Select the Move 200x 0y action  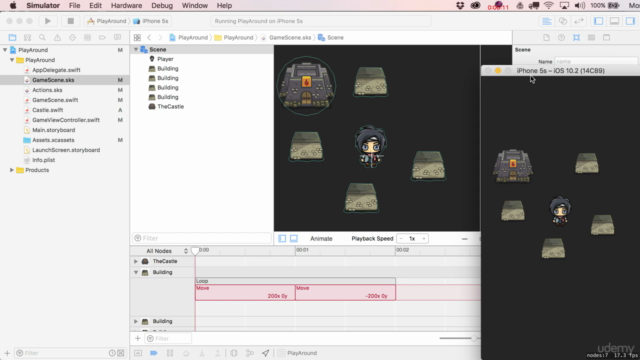245,292
